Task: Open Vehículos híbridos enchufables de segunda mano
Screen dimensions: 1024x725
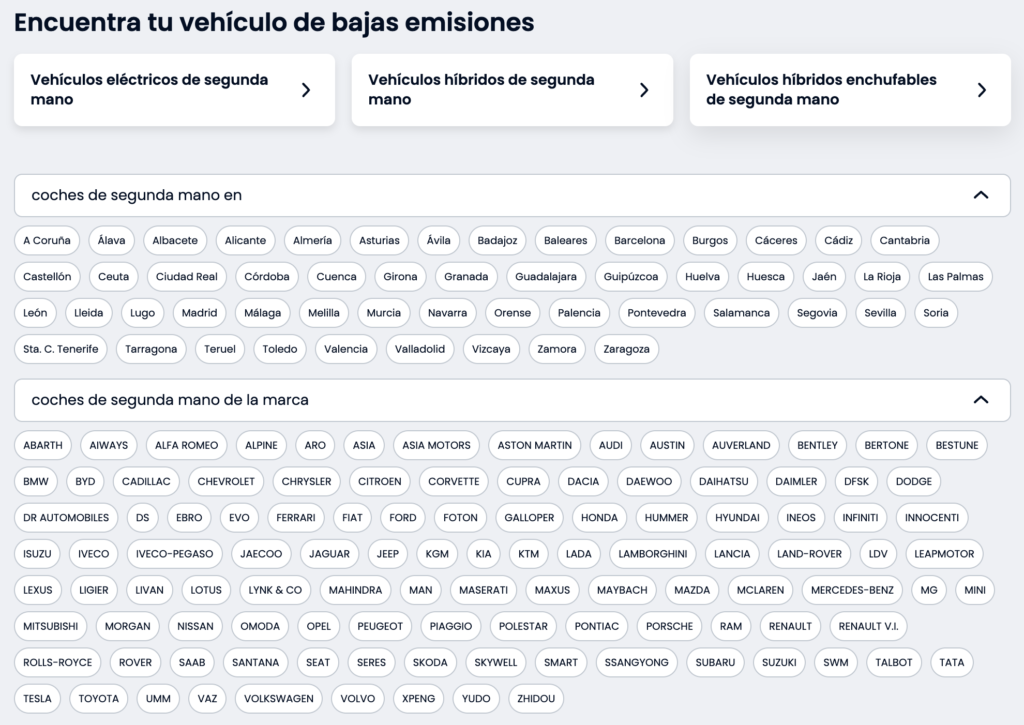Action: [821, 90]
